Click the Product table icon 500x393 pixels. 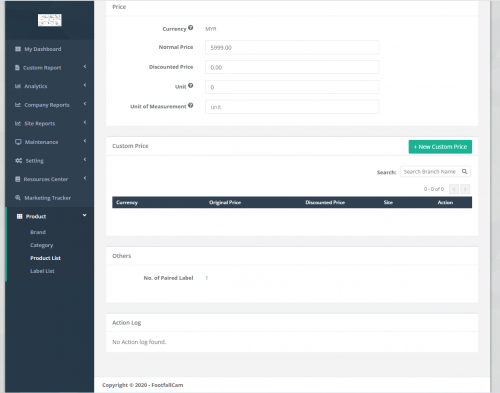pos(19,216)
